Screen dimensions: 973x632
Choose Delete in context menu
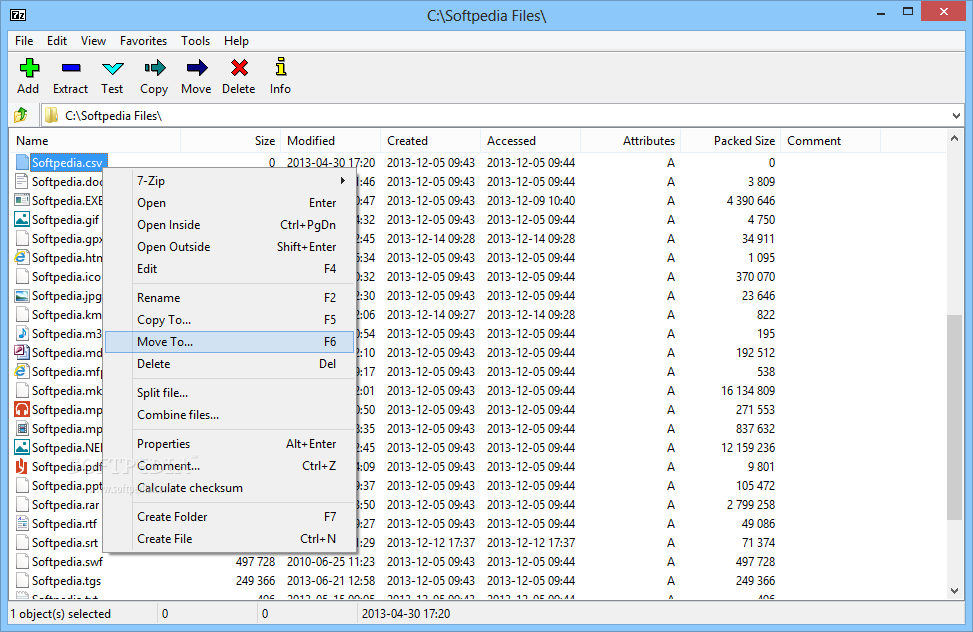(x=230, y=364)
